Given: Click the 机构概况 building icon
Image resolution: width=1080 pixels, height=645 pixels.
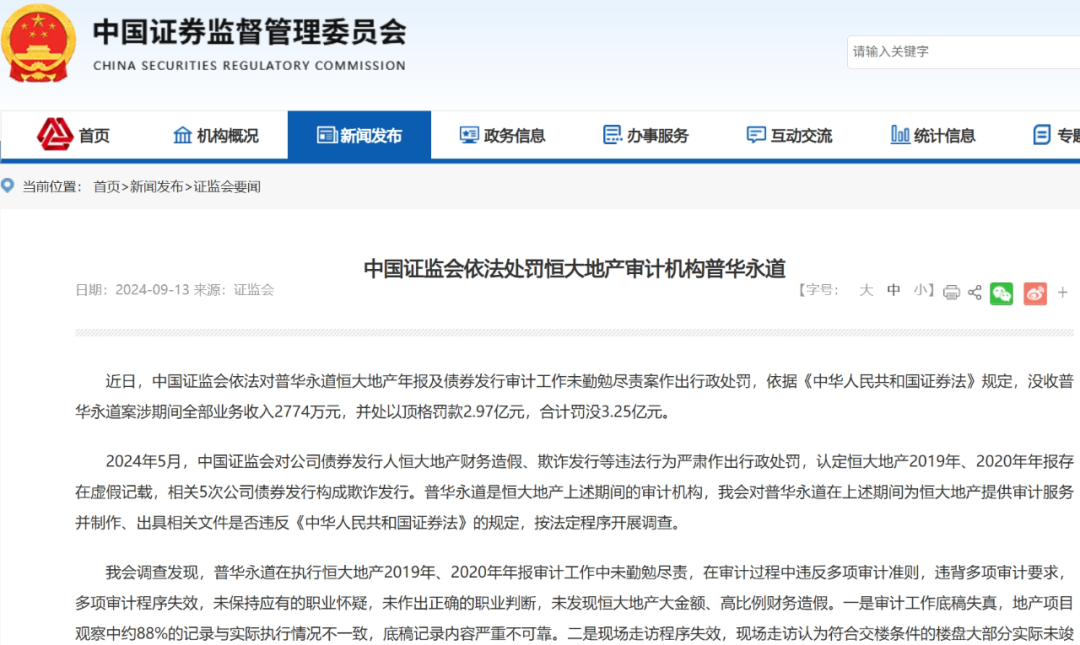Looking at the screenshot, I should (182, 135).
